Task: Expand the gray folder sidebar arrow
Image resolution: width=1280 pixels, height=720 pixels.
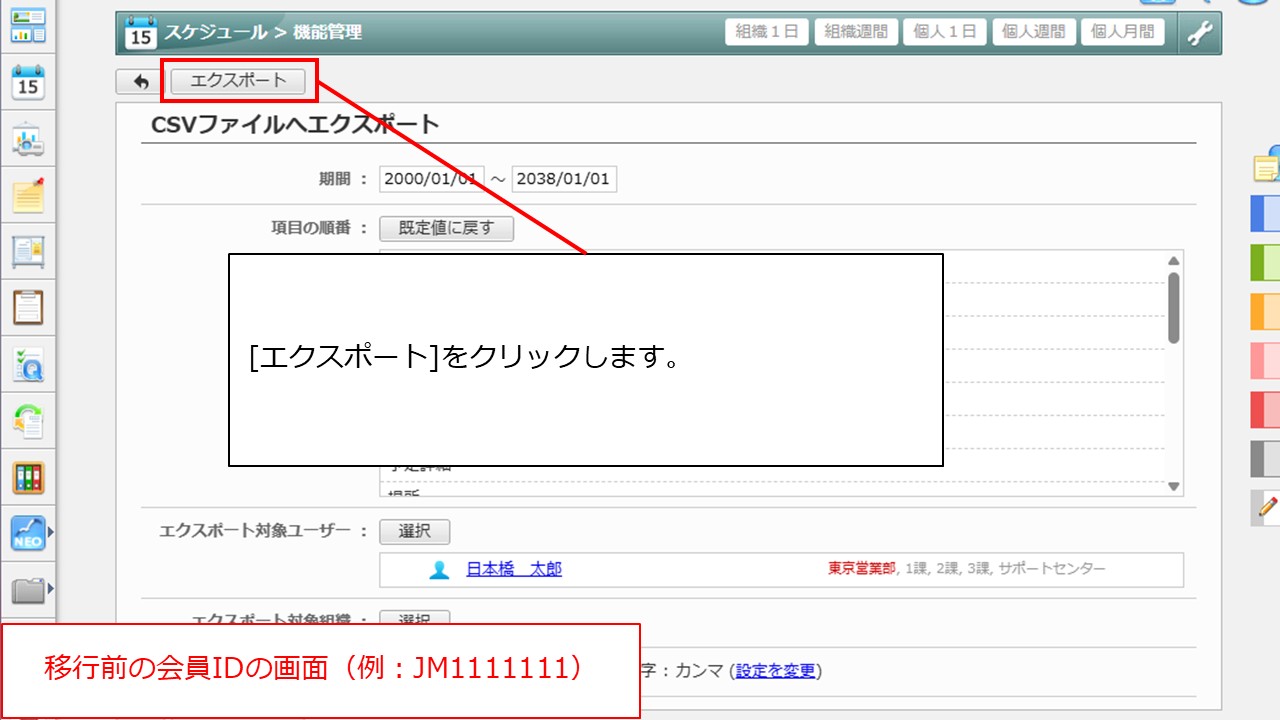Action: coord(51,589)
